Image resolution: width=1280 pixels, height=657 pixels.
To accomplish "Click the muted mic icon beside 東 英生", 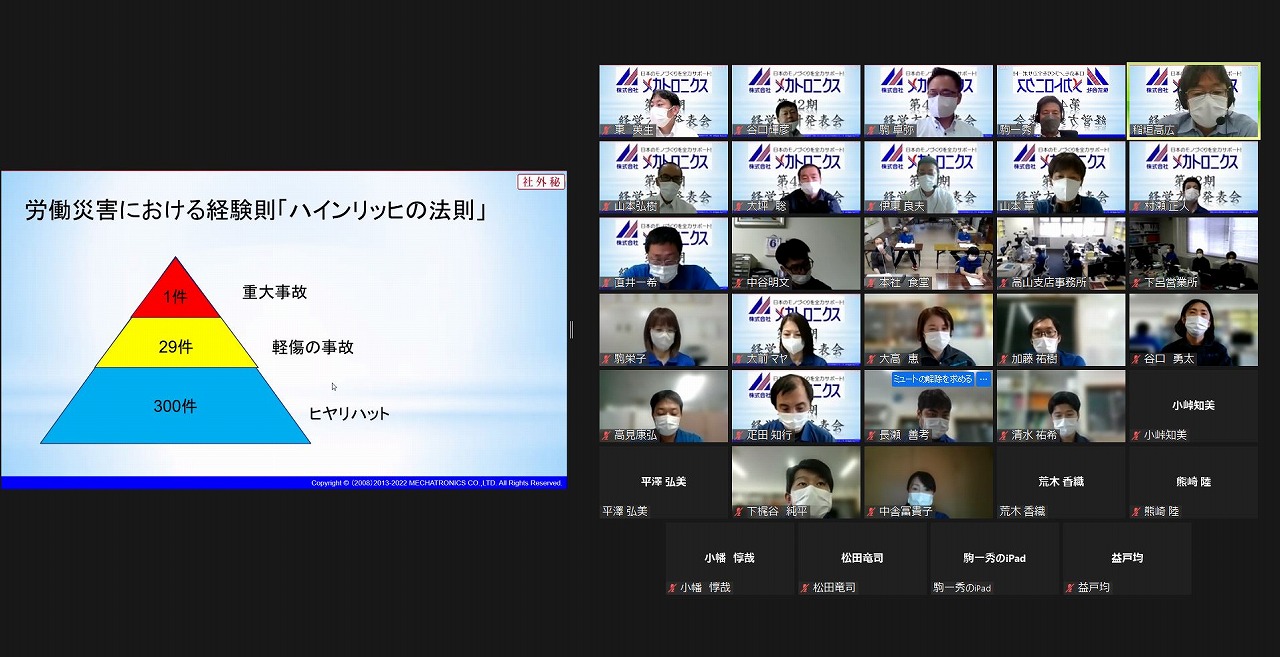I will (x=606, y=130).
